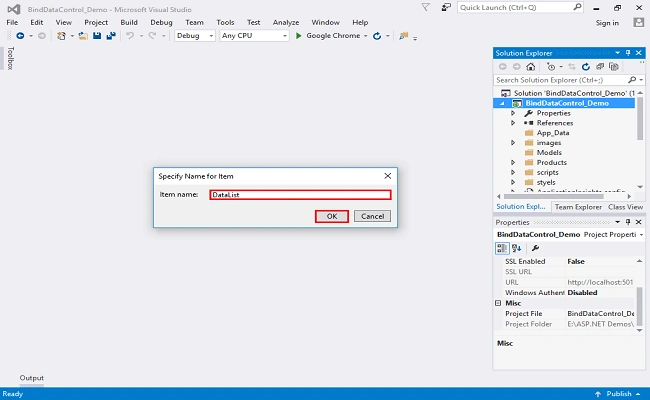Click the Quick Launch search box
Viewport: 650px width, 400px height.
pos(520,7)
